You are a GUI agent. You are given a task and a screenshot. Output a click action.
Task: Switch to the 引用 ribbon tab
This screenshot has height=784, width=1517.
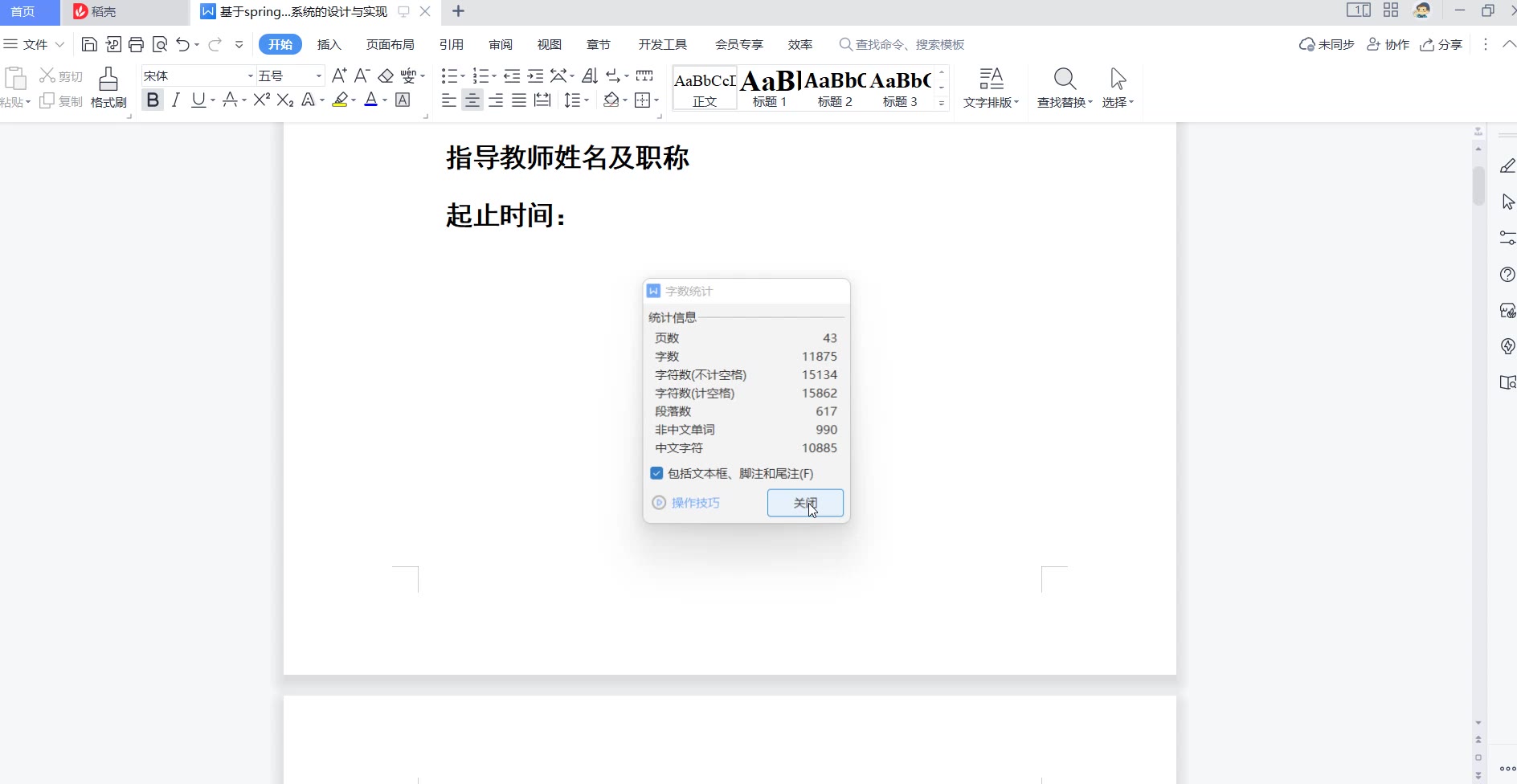pos(452,44)
